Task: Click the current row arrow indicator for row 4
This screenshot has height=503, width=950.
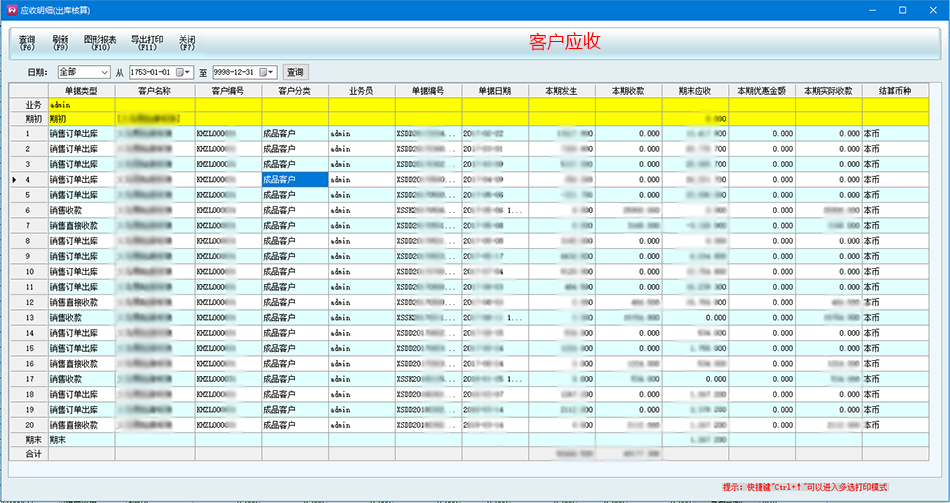Action: (x=15, y=179)
